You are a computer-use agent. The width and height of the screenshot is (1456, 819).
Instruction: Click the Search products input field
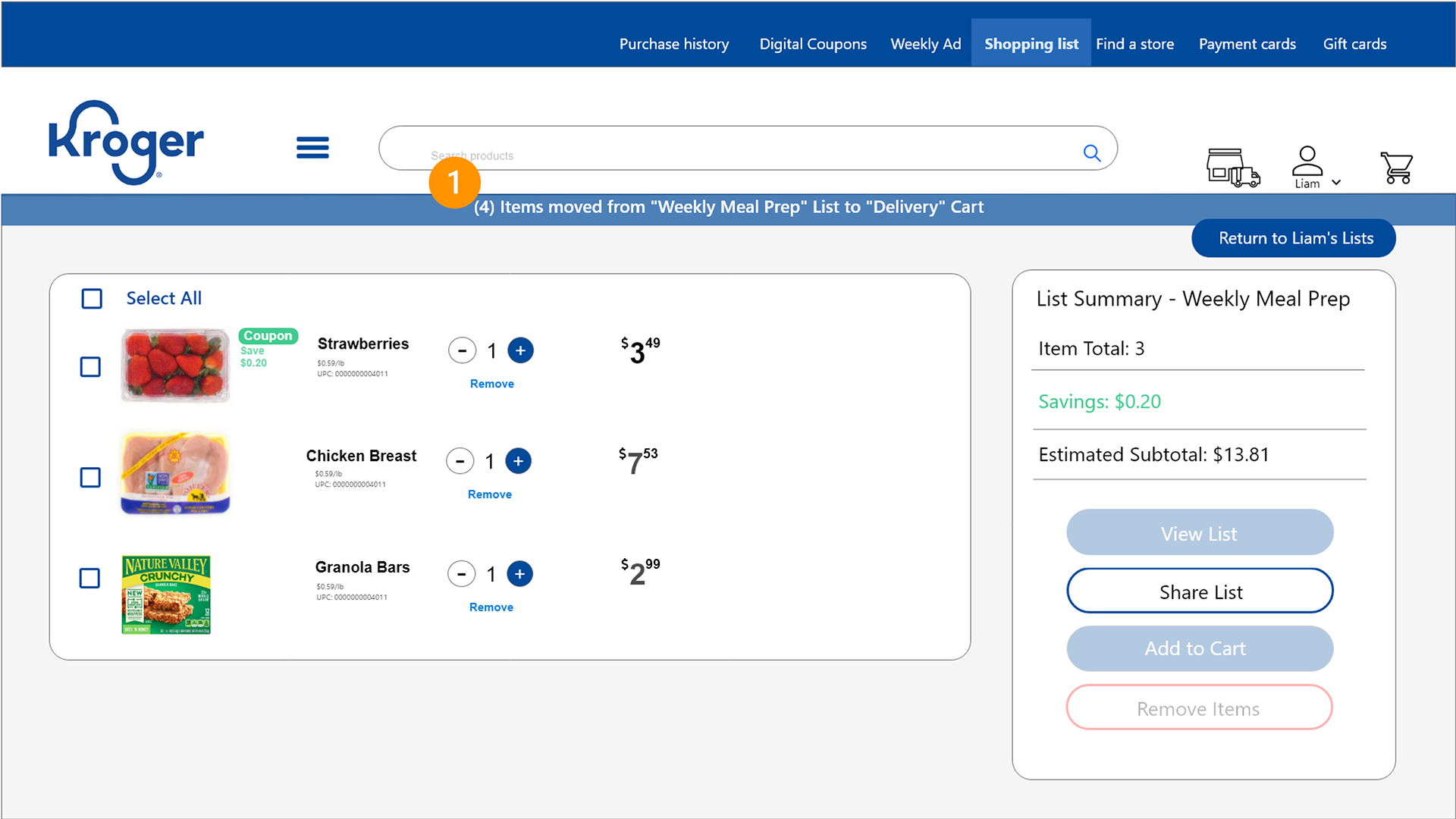coord(728,149)
